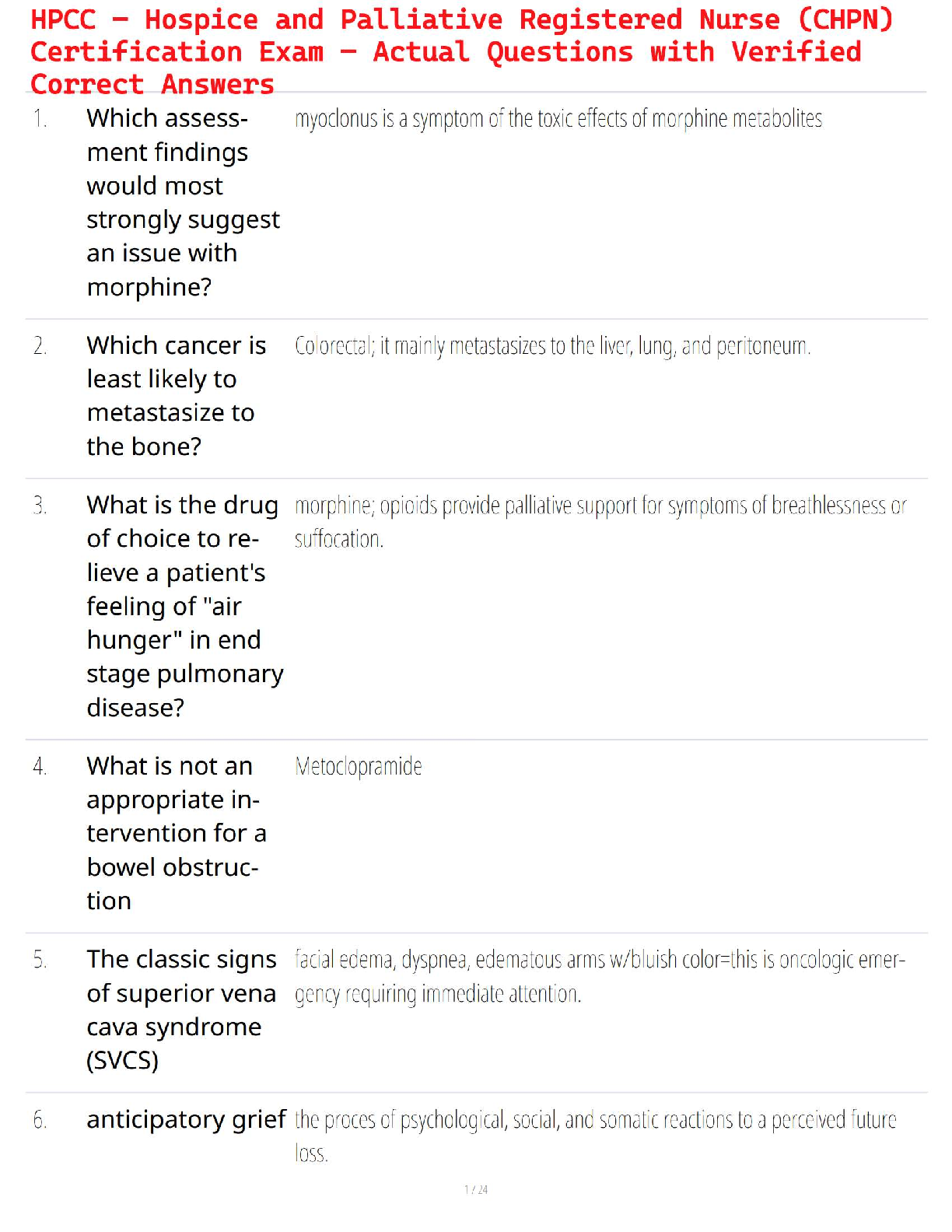
Task: Click the red HPCC certification exam title
Action: tap(462, 51)
